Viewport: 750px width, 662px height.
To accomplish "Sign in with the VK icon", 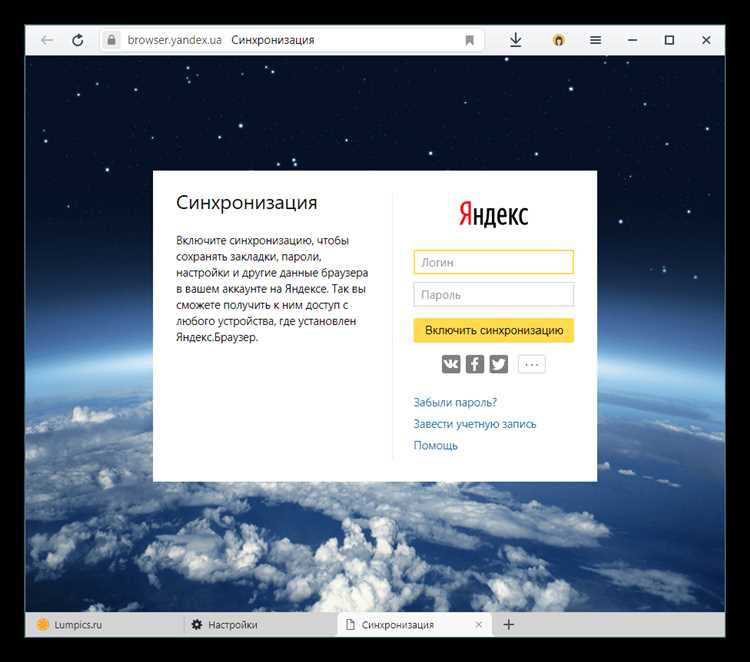I will click(451, 364).
